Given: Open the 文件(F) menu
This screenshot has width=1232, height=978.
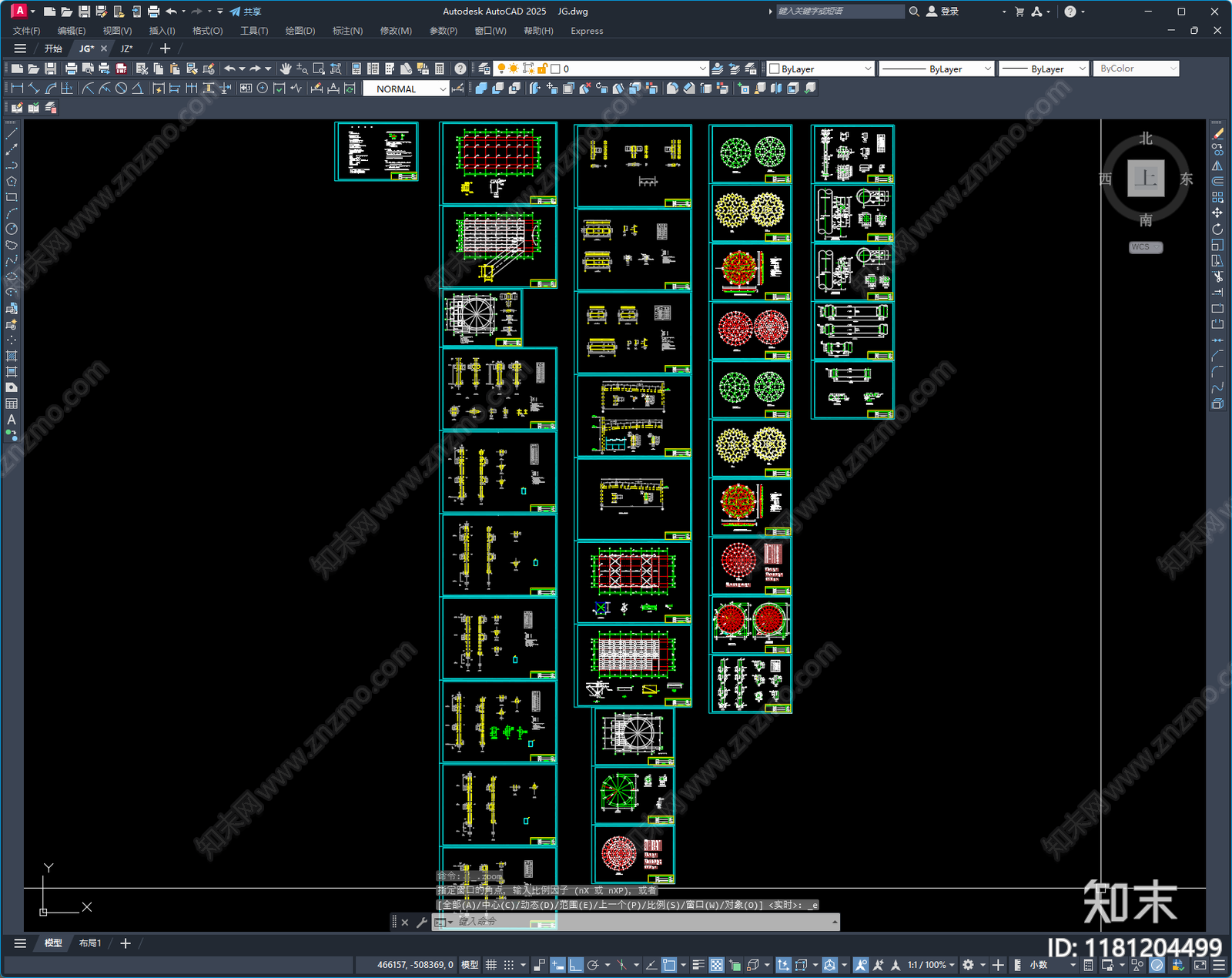Looking at the screenshot, I should click(x=26, y=31).
